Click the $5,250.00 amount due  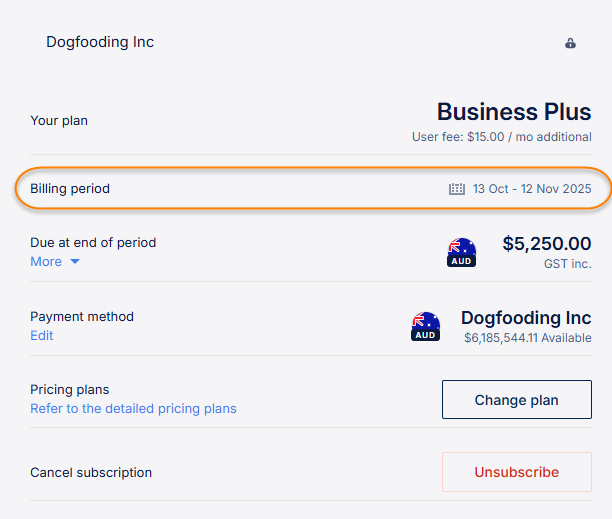click(x=546, y=243)
